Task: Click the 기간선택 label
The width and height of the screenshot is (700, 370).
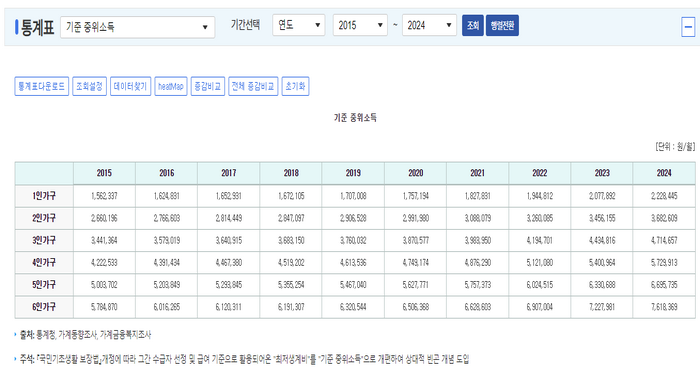Action: 245,24
